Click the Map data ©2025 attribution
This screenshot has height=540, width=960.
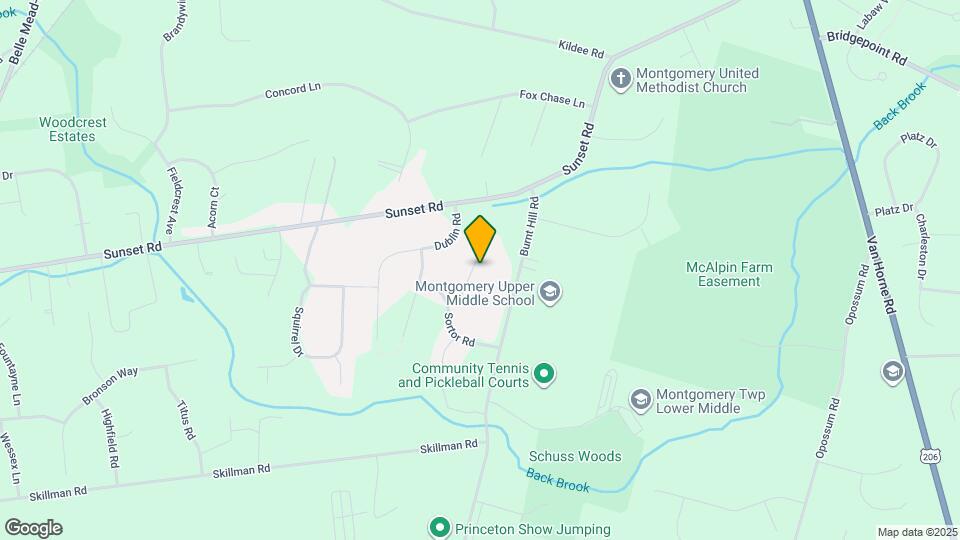pyautogui.click(x=917, y=533)
